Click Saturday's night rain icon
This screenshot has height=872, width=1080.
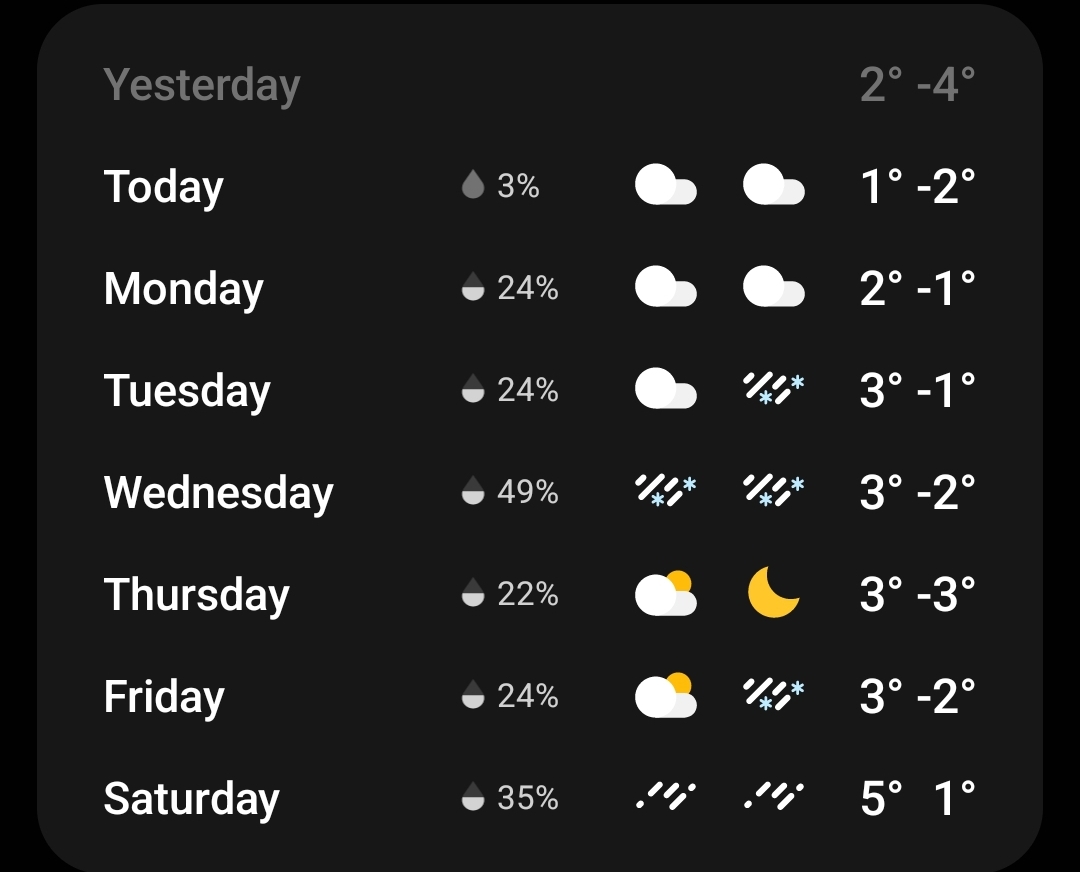click(773, 797)
